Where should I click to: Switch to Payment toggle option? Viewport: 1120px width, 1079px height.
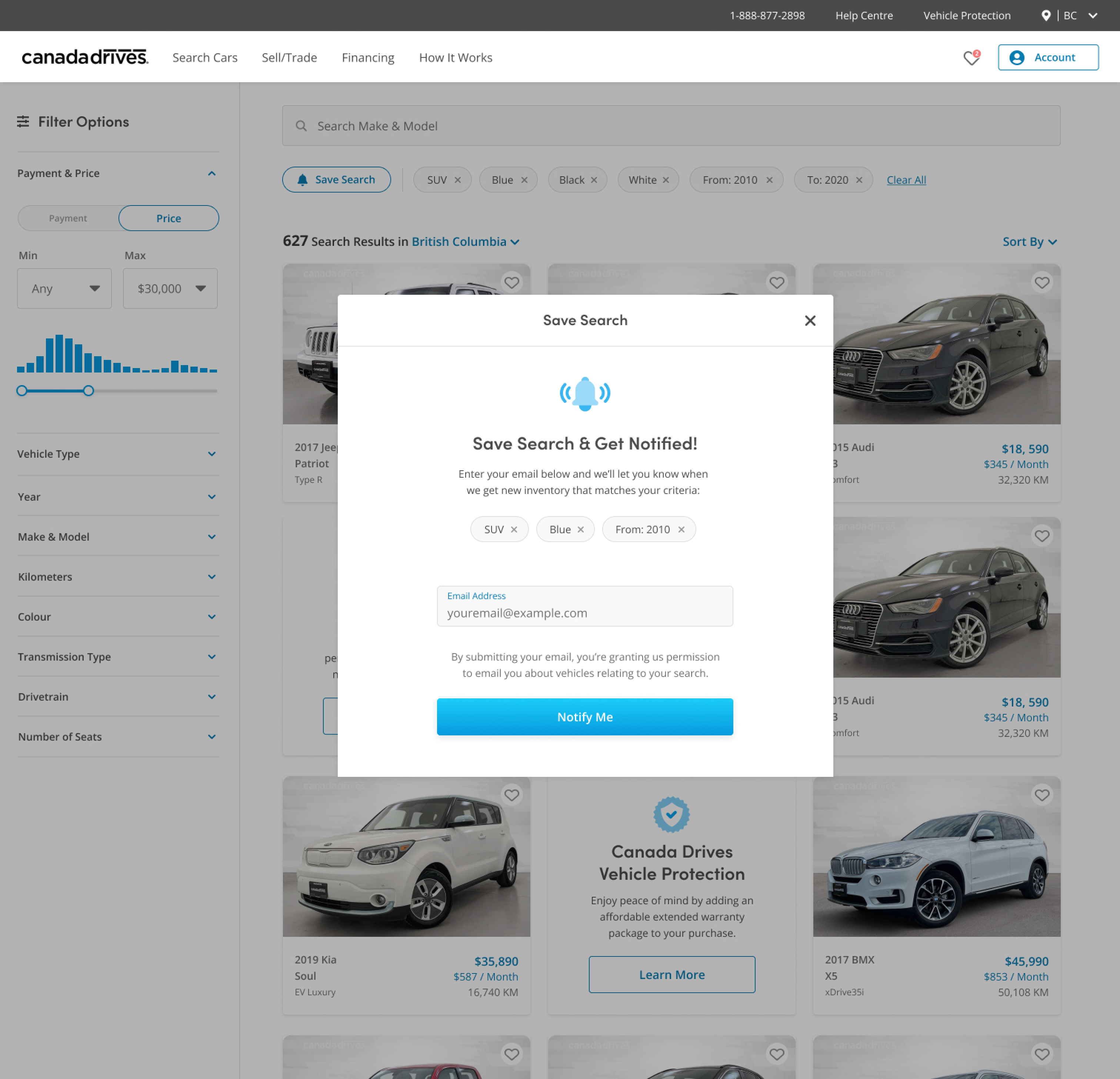pyautogui.click(x=68, y=218)
